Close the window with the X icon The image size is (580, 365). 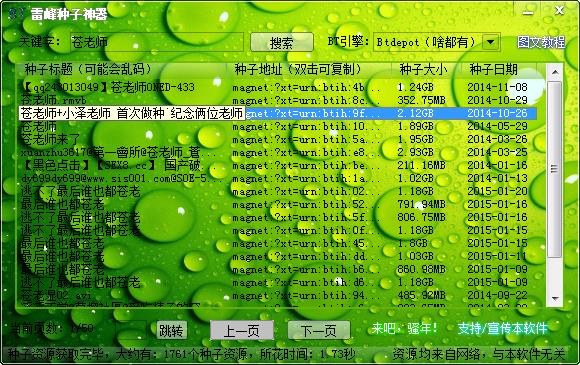click(x=559, y=11)
